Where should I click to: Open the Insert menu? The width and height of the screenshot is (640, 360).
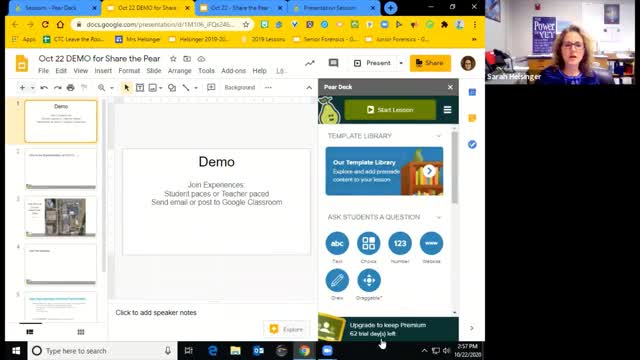[x=103, y=71]
